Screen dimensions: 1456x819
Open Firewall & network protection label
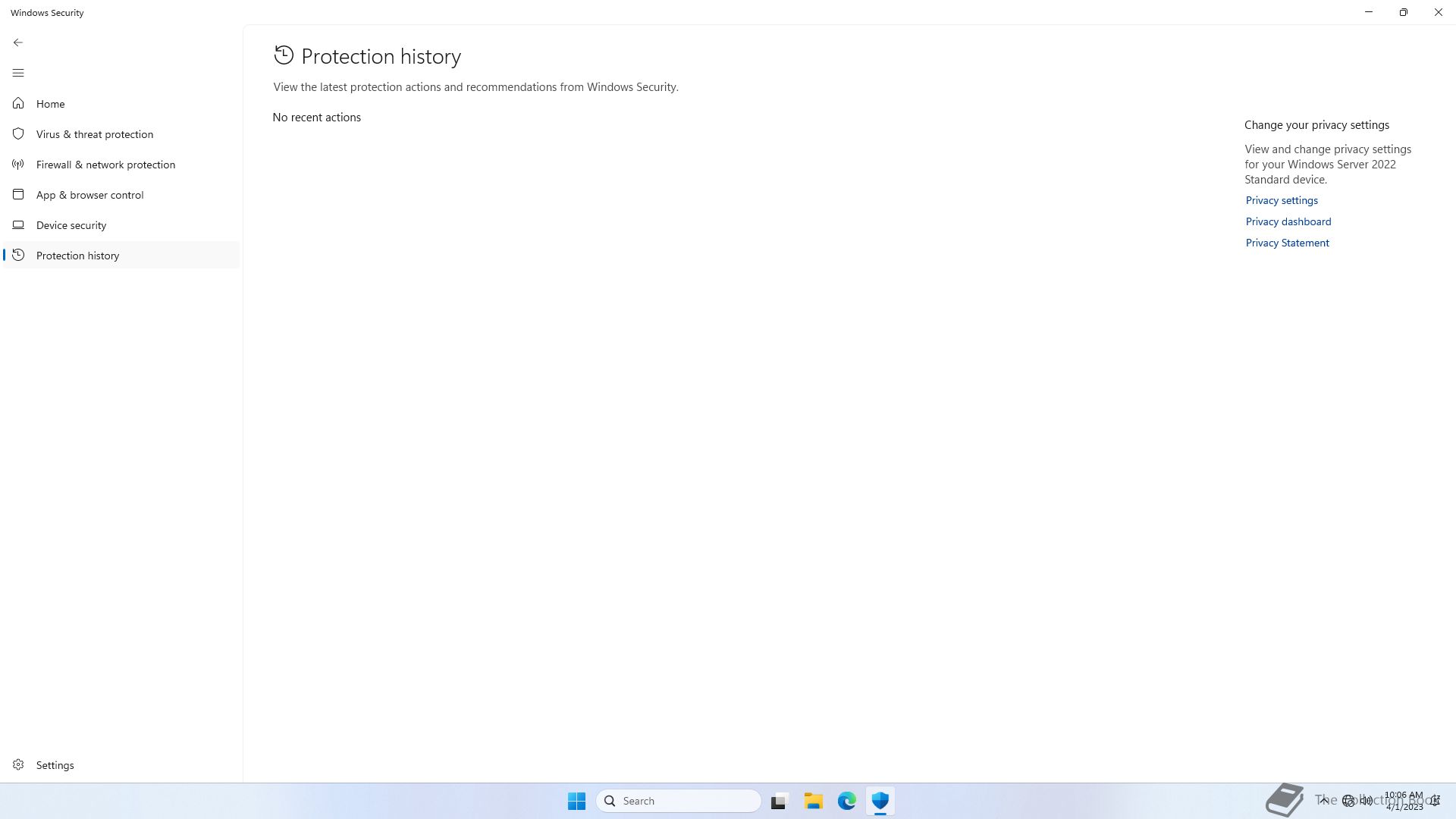[105, 165]
